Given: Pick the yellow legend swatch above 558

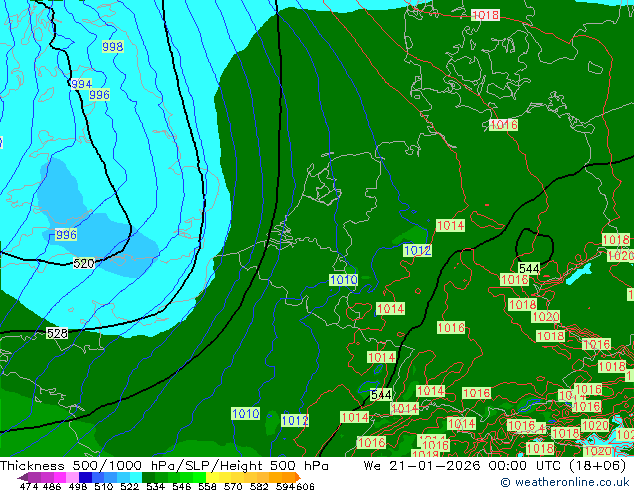Looking at the screenshot, I should click(212, 477).
